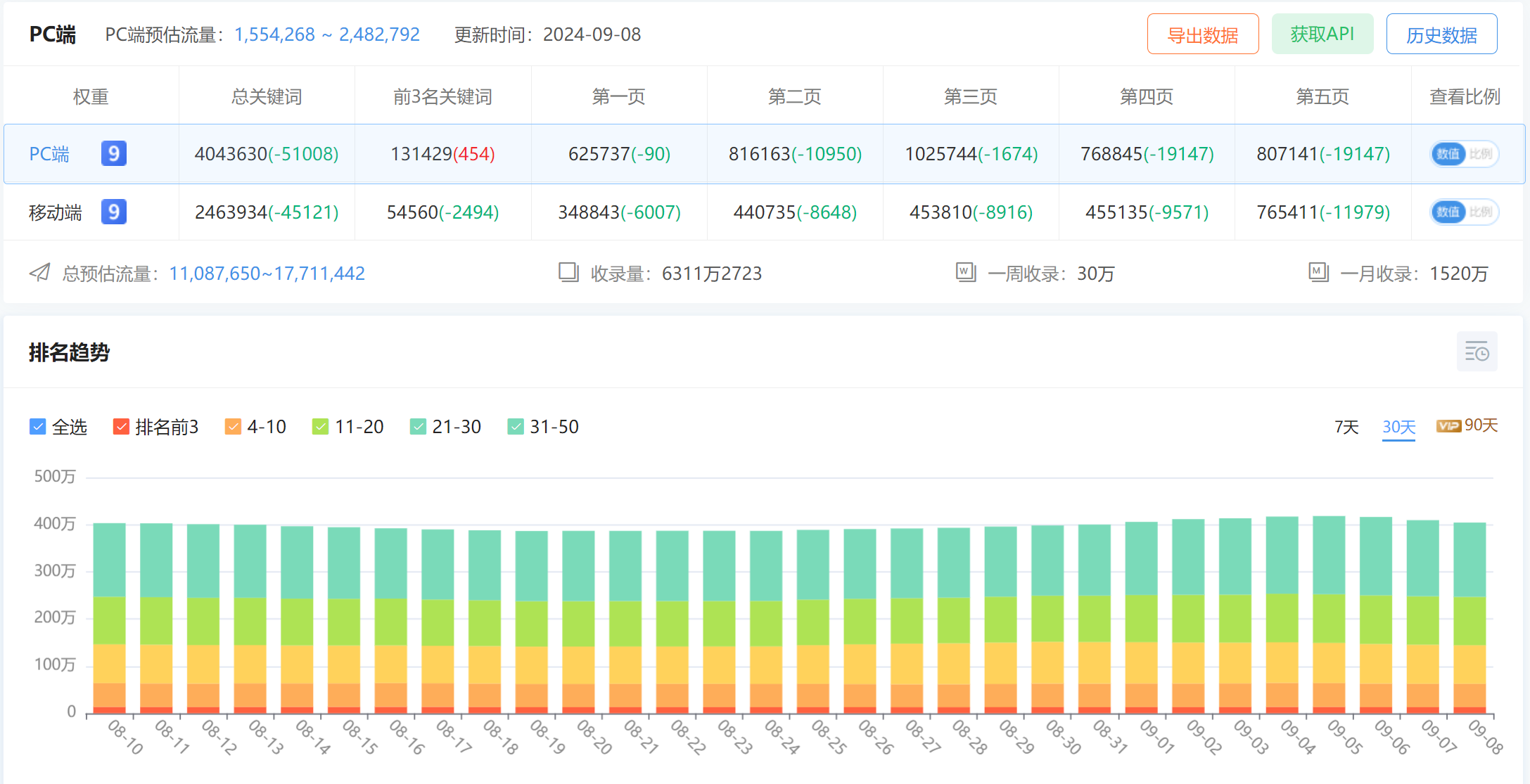Click the 收录量 page icon
This screenshot has width=1530, height=784.
568,272
